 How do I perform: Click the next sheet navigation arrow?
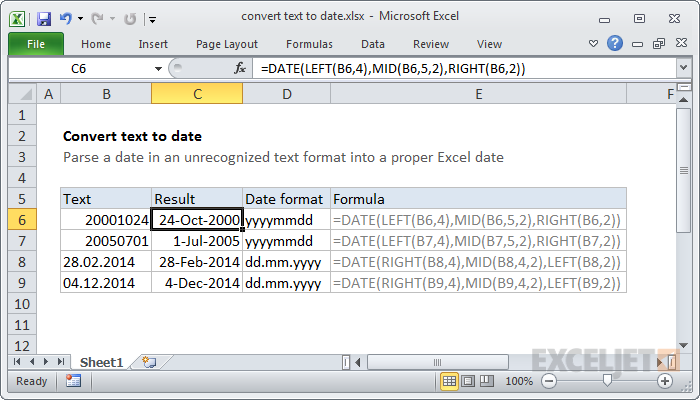pos(46,362)
